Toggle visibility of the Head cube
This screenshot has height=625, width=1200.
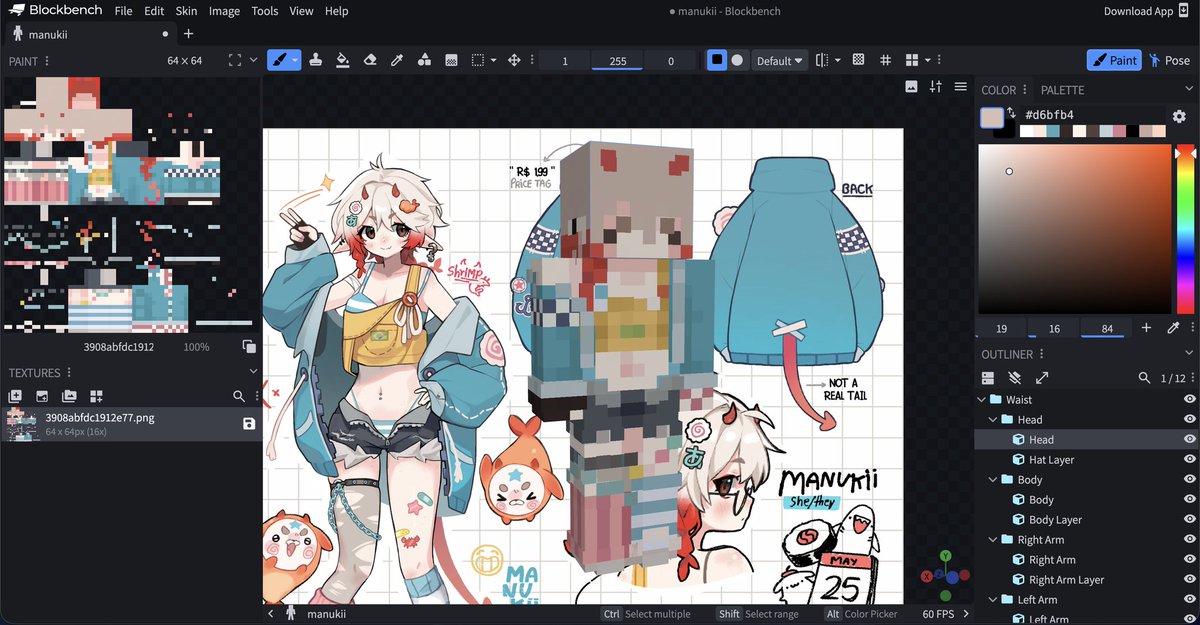pyautogui.click(x=1190, y=439)
